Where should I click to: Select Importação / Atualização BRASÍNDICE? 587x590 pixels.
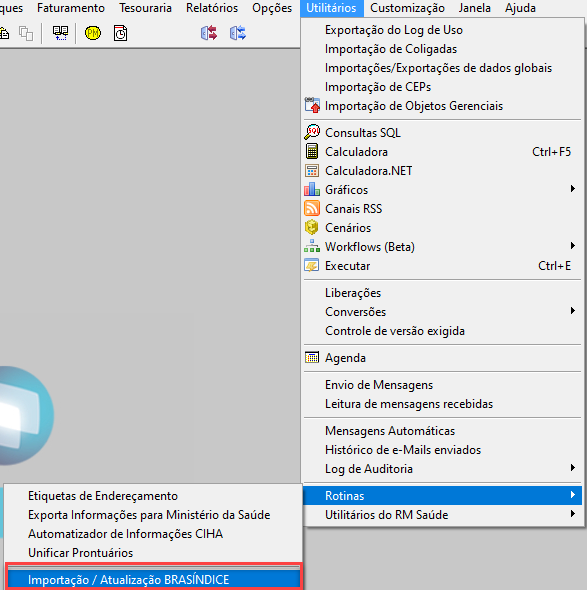pyautogui.click(x=153, y=579)
